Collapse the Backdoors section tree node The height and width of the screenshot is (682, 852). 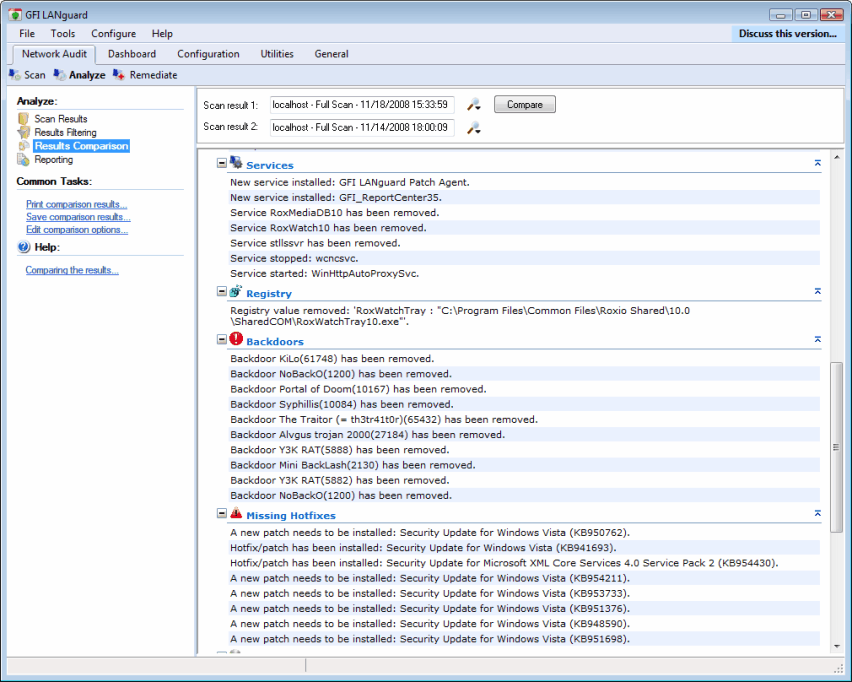[x=222, y=340]
